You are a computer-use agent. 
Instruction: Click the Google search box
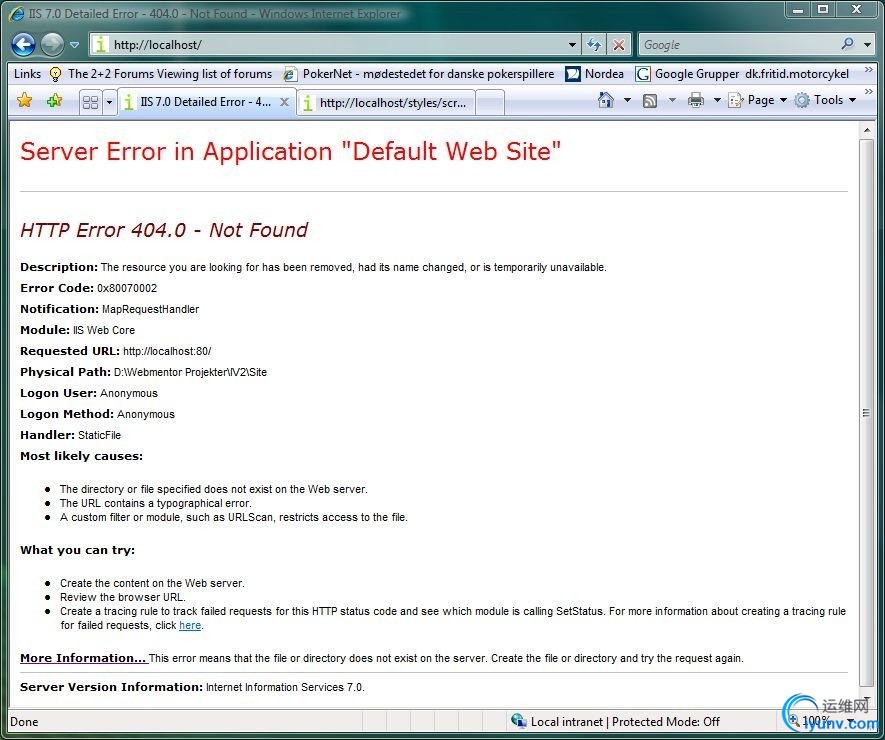(x=737, y=45)
